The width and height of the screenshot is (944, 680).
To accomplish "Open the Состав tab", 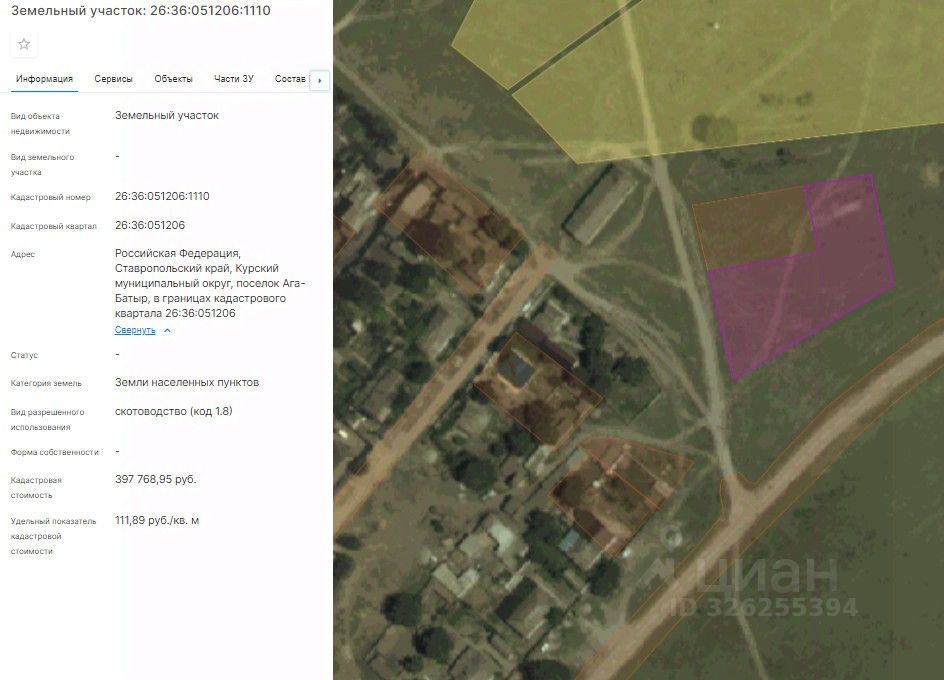I will point(290,79).
